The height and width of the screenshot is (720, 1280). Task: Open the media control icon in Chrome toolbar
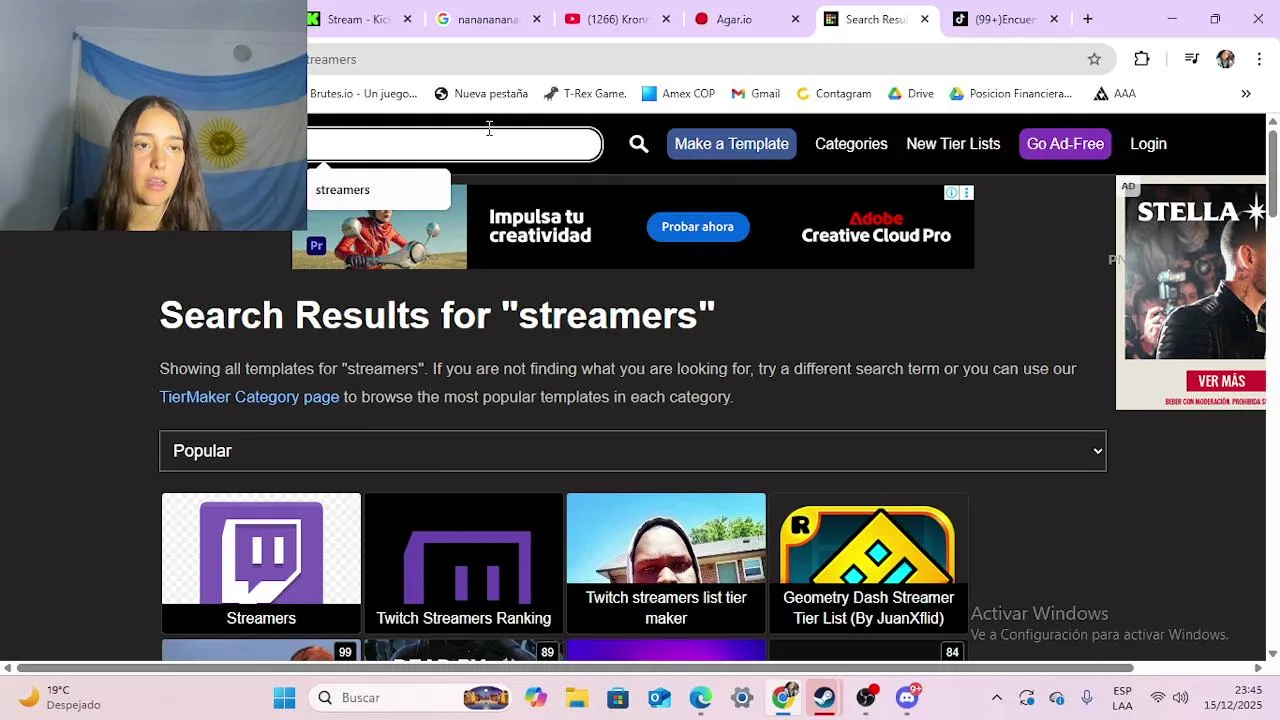(x=1191, y=59)
